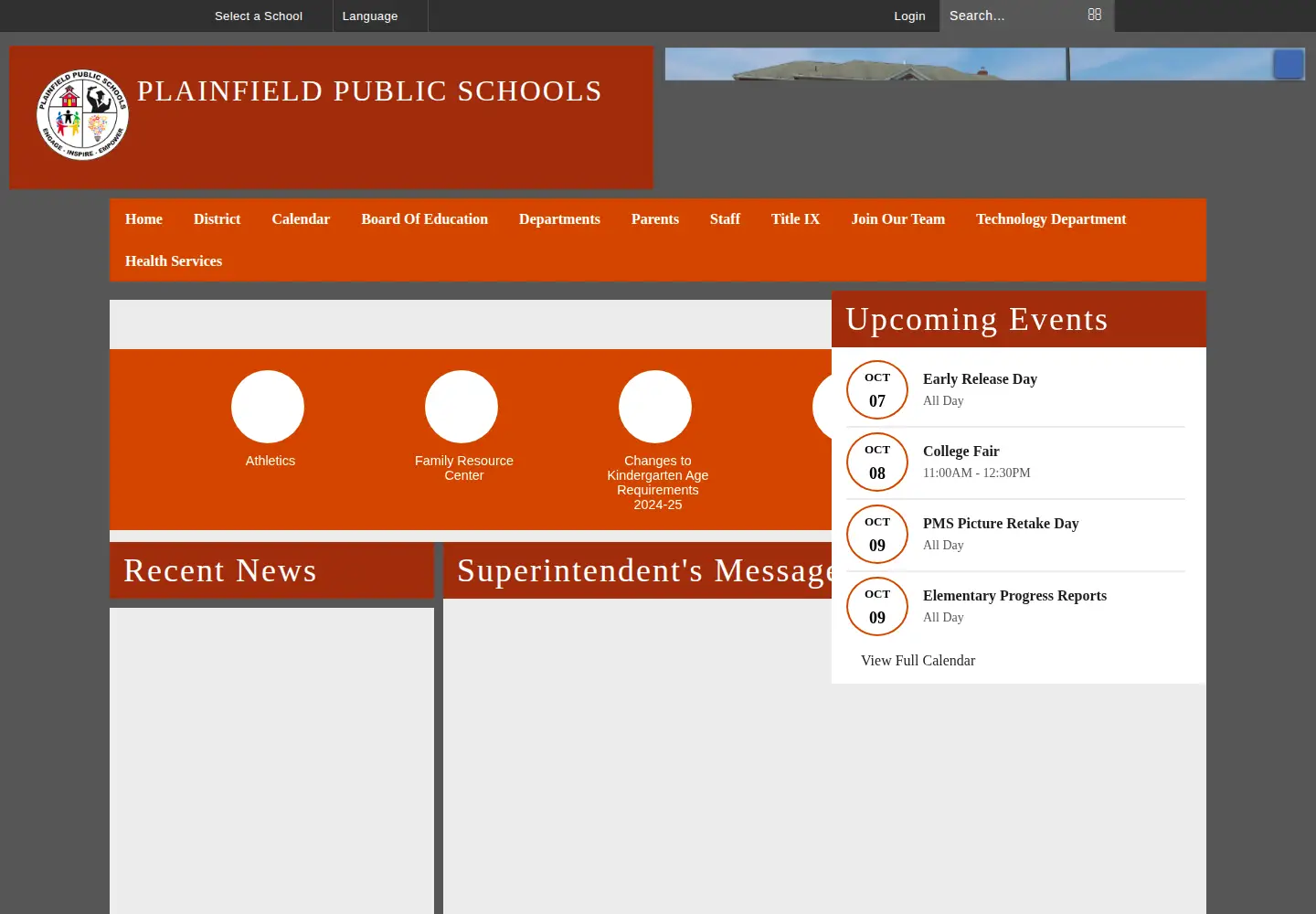Open PMS Picture Retake Day event

(1001, 523)
